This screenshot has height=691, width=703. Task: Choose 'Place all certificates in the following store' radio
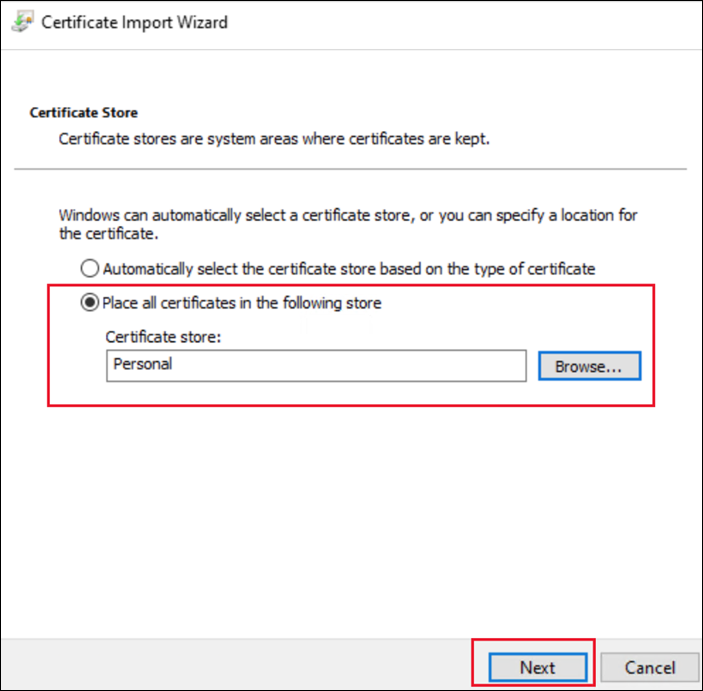[x=90, y=302]
